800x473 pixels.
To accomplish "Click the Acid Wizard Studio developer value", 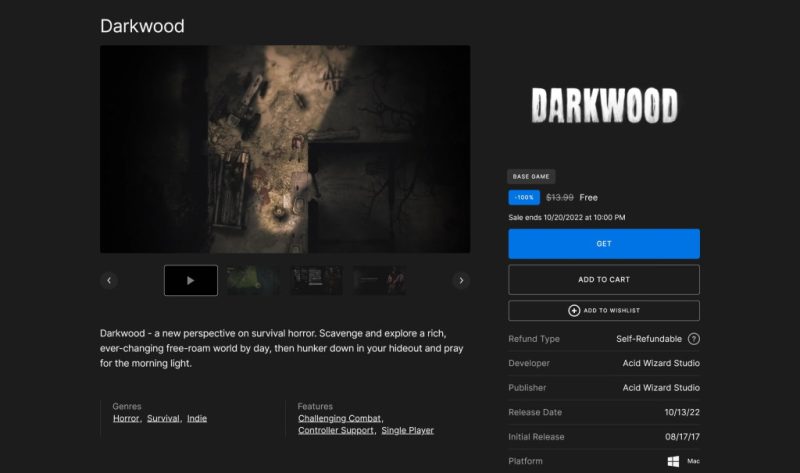I will [x=661, y=363].
